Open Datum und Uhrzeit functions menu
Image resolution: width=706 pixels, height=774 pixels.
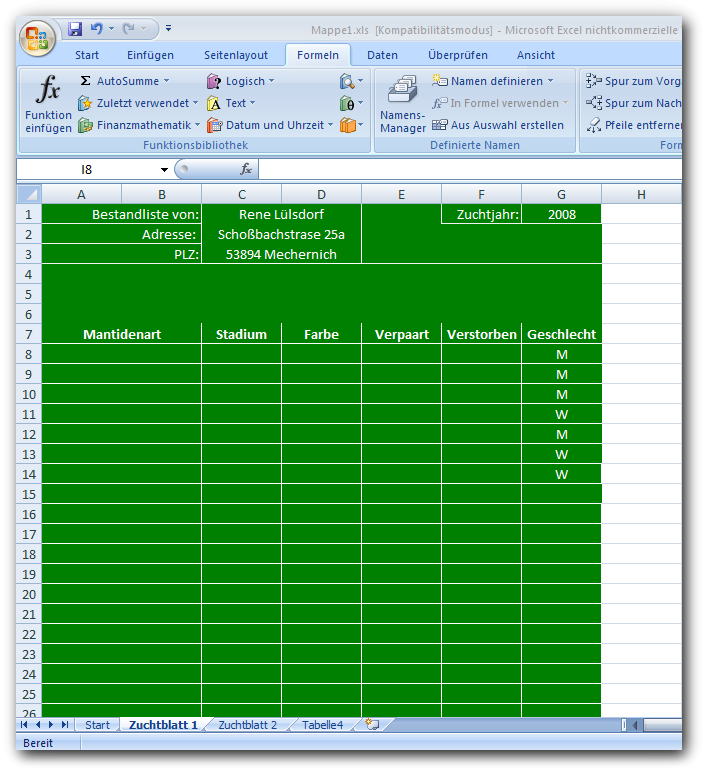(270, 125)
